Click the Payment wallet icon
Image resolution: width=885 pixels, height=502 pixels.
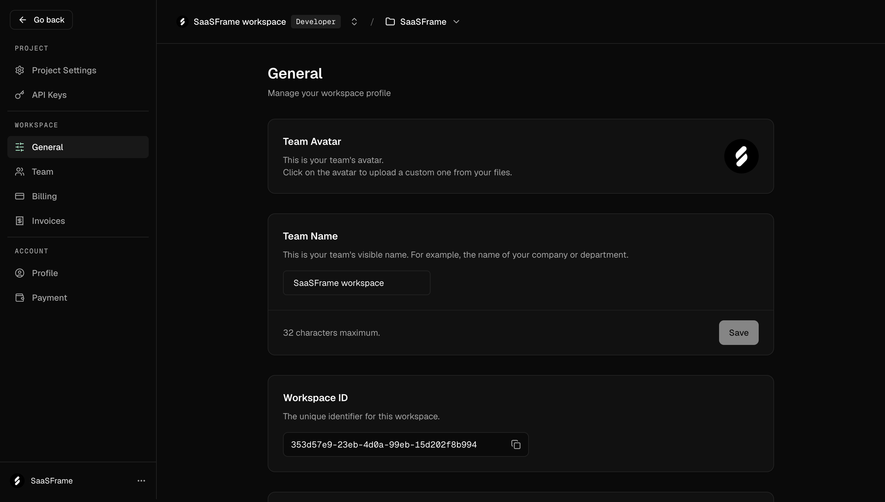pyautogui.click(x=20, y=298)
